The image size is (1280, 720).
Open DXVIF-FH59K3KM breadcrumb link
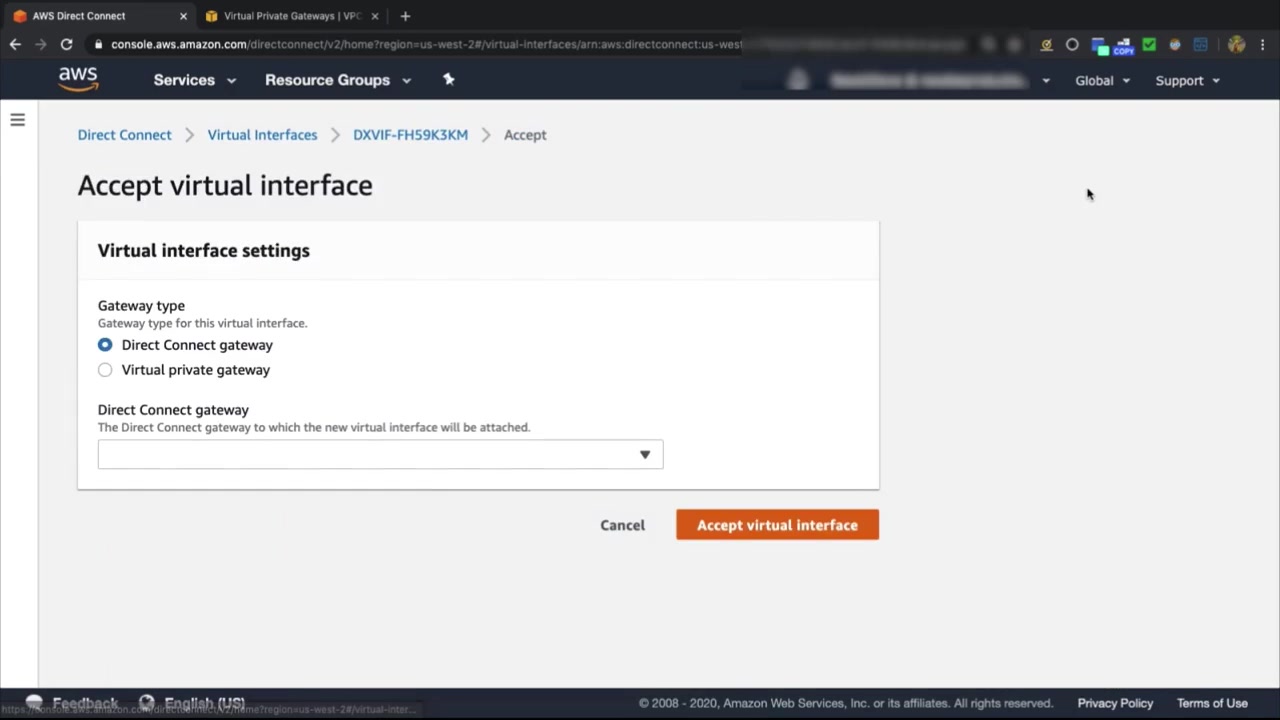(x=410, y=135)
